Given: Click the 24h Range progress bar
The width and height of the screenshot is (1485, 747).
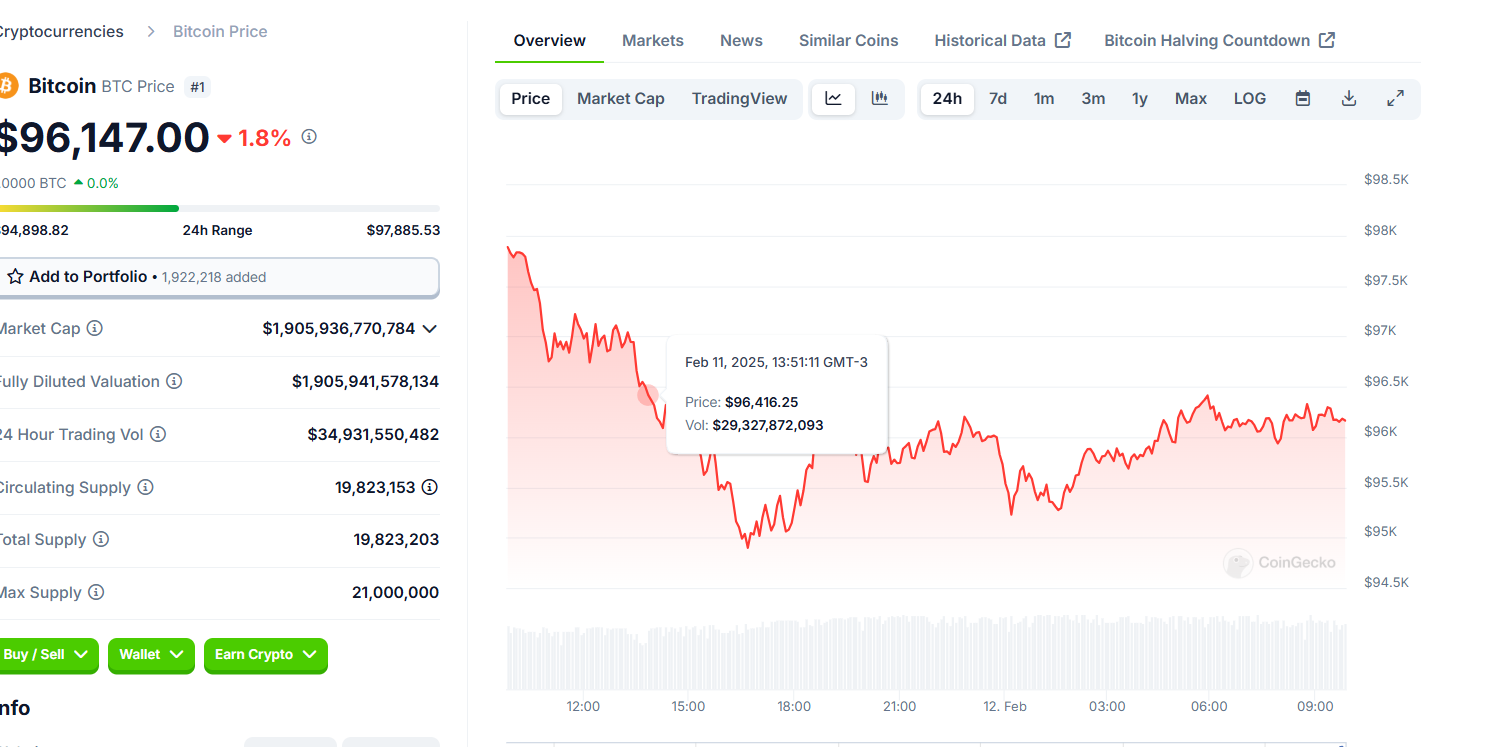Looking at the screenshot, I should 219,208.
